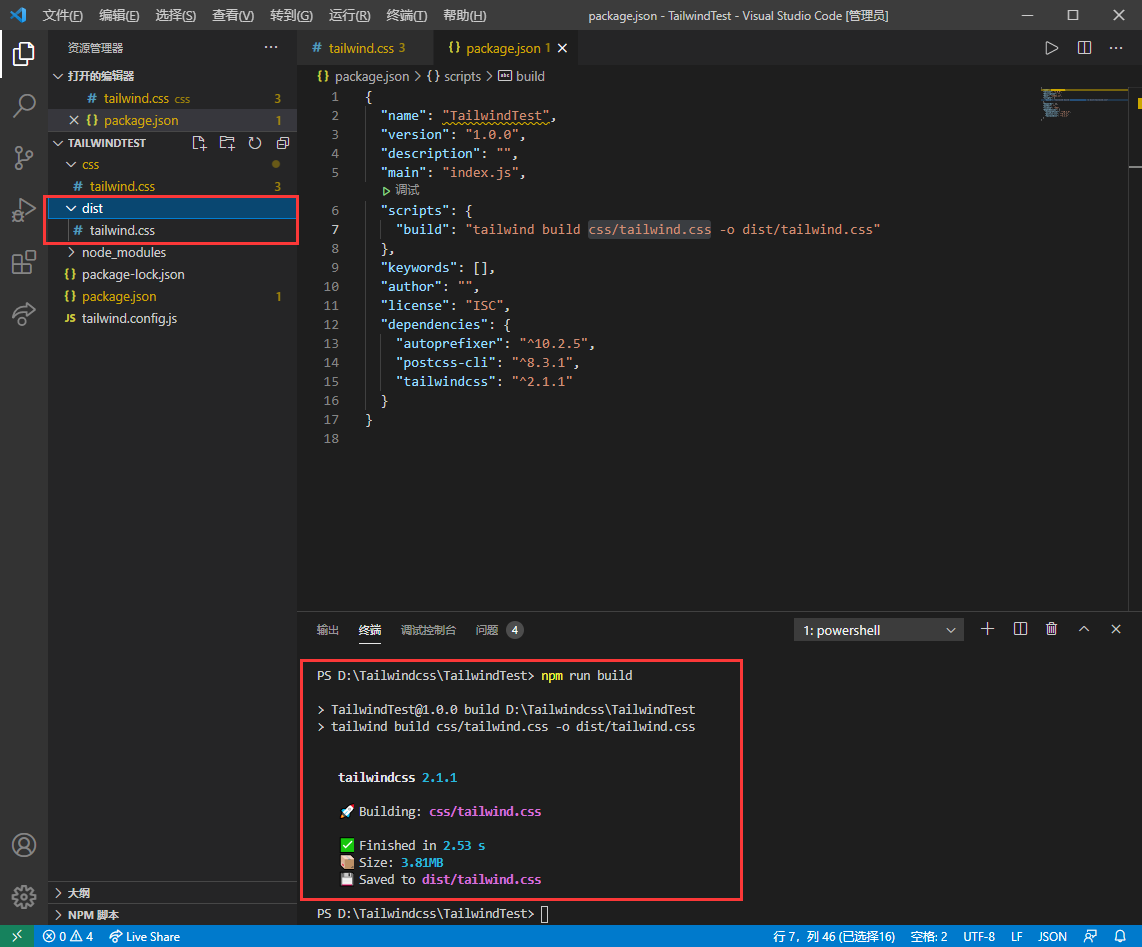This screenshot has width=1142, height=947.
Task: Collapse all folders in the Explorer
Action: click(282, 143)
